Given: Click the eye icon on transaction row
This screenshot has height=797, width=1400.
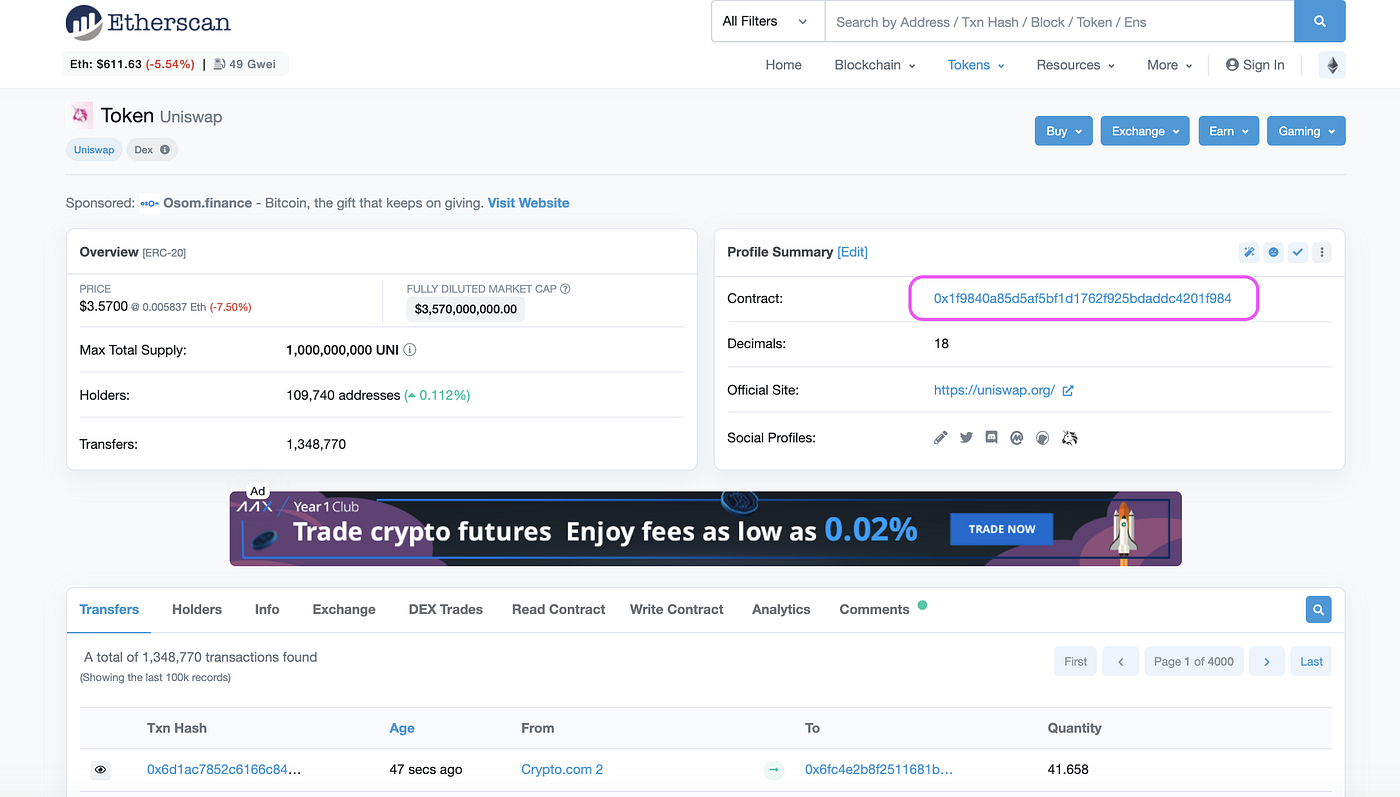Looking at the screenshot, I should tap(100, 770).
